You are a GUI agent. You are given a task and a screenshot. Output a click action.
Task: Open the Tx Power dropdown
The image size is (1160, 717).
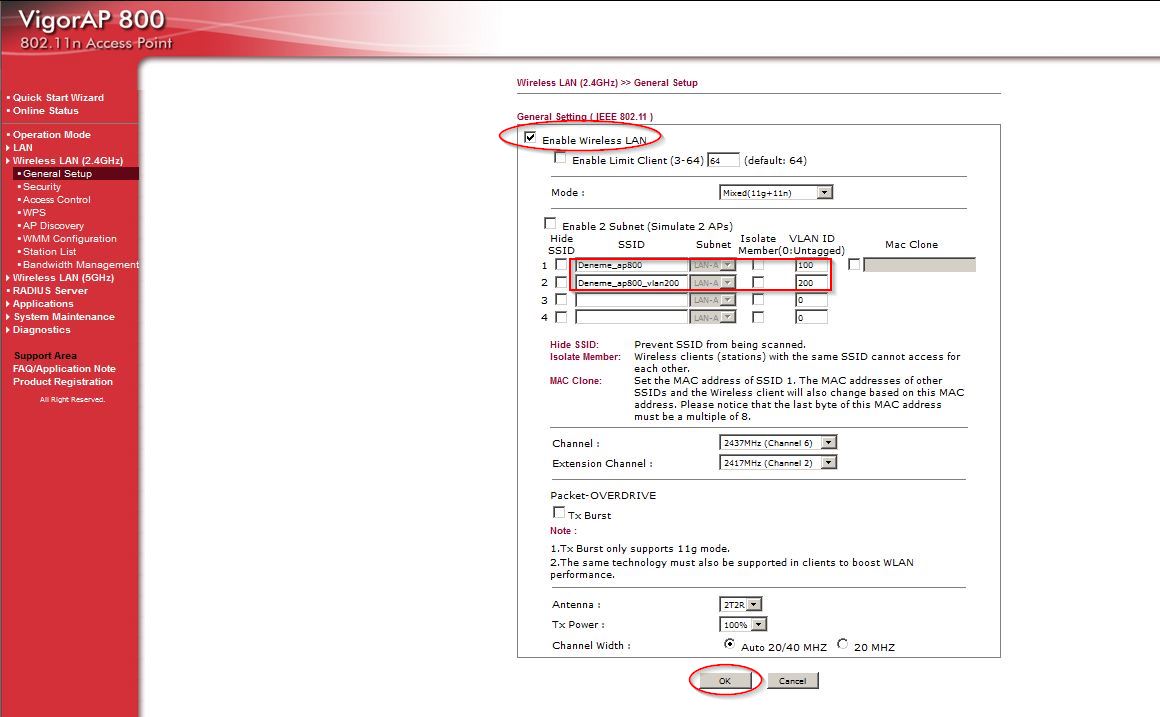pyautogui.click(x=744, y=625)
